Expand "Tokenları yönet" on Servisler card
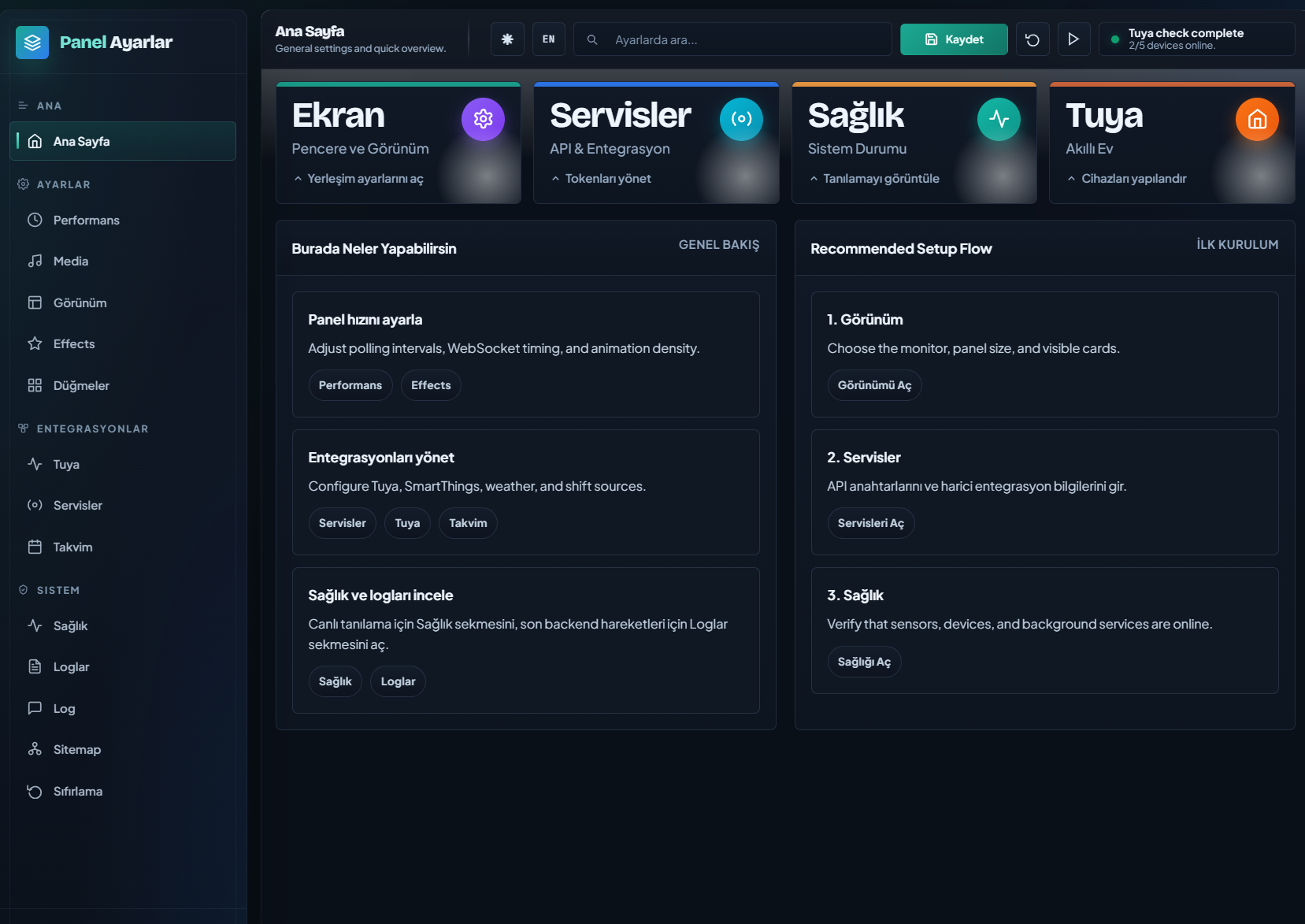1305x924 pixels. coord(601,179)
